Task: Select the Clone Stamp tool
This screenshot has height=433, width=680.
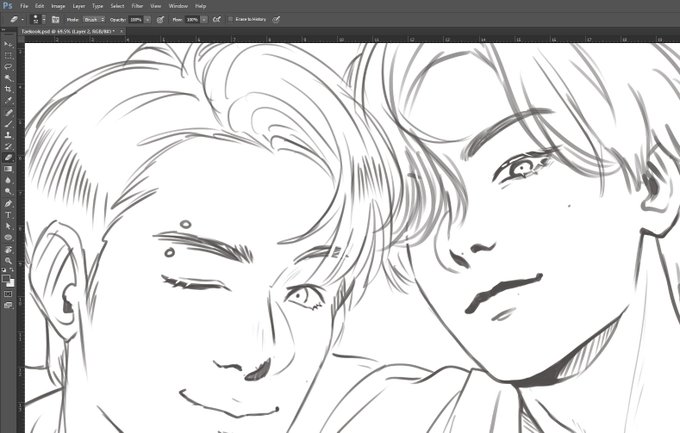Action: (x=8, y=135)
